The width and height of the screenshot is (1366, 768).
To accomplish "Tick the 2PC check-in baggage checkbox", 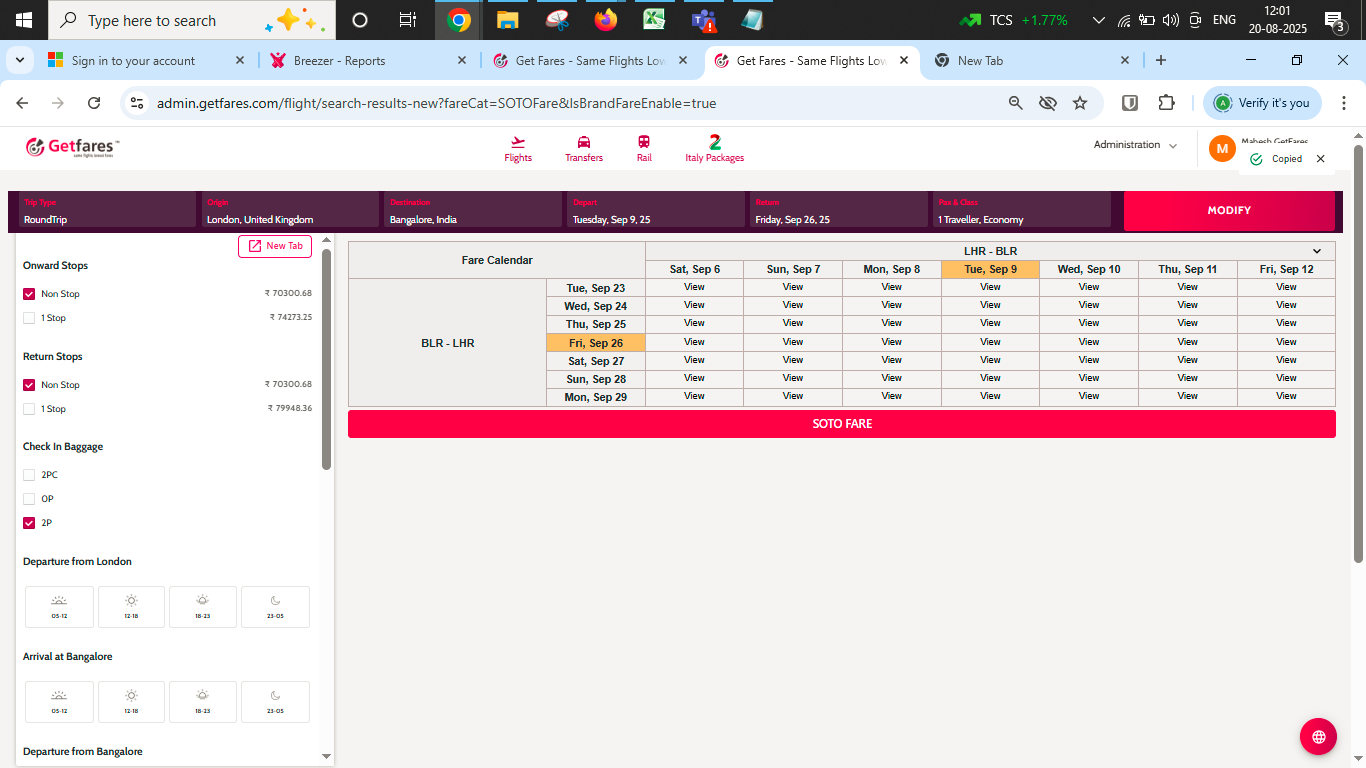I will click(29, 475).
